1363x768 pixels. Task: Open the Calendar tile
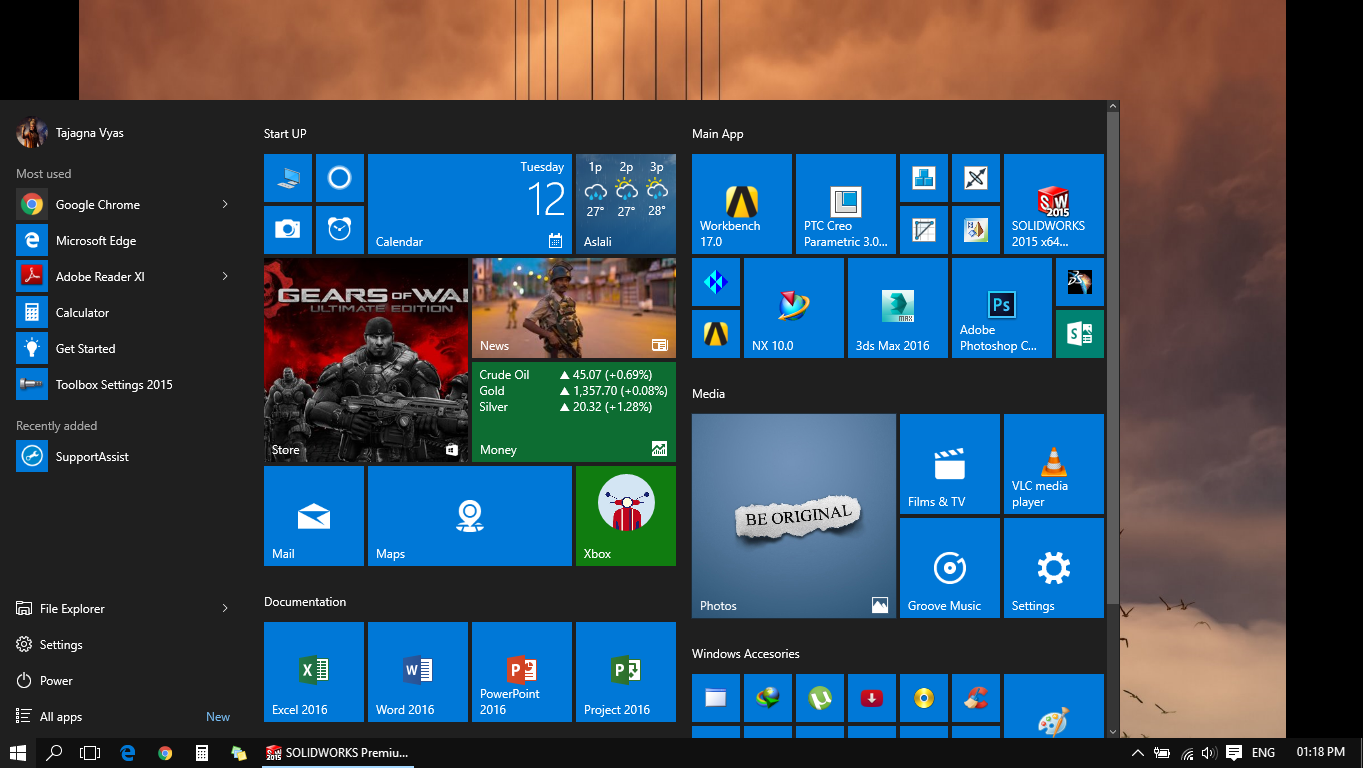pos(470,204)
